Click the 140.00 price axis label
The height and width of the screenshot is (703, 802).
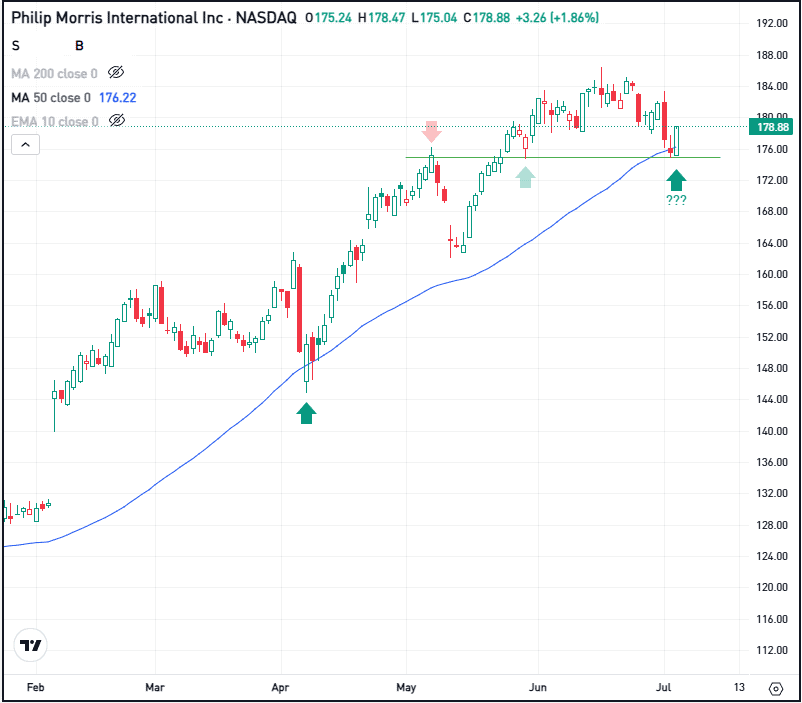[772, 431]
